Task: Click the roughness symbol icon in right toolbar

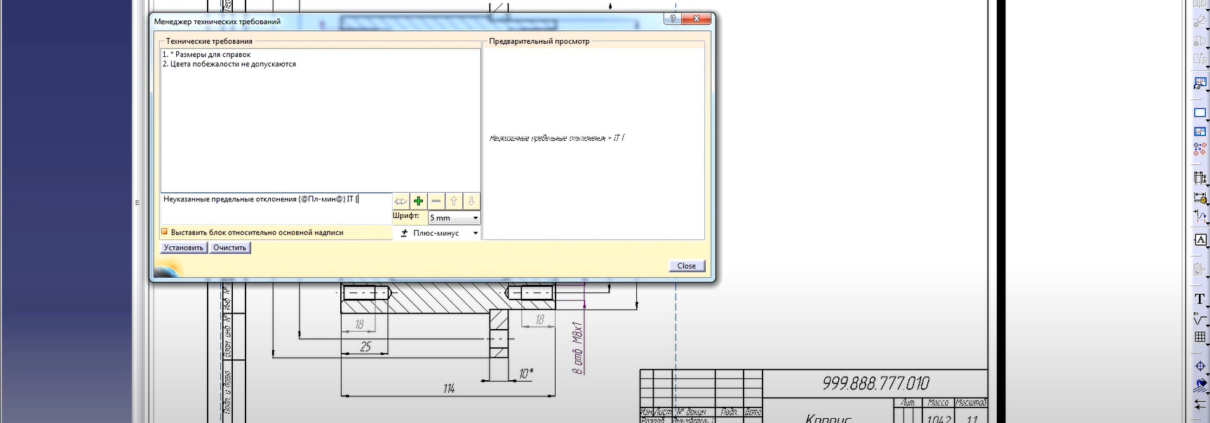Action: tap(1200, 318)
